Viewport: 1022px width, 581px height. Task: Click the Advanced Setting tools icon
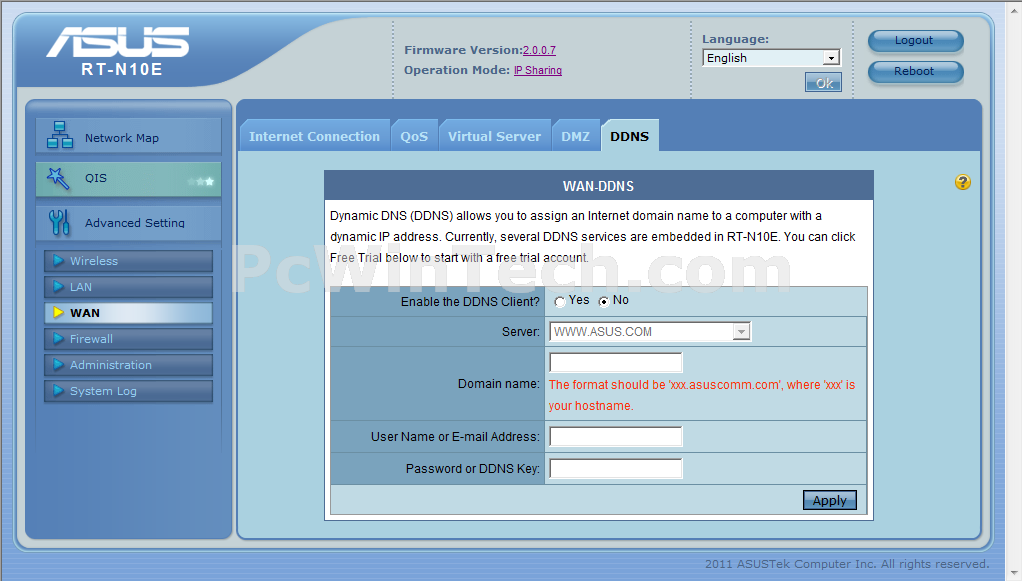(59, 222)
